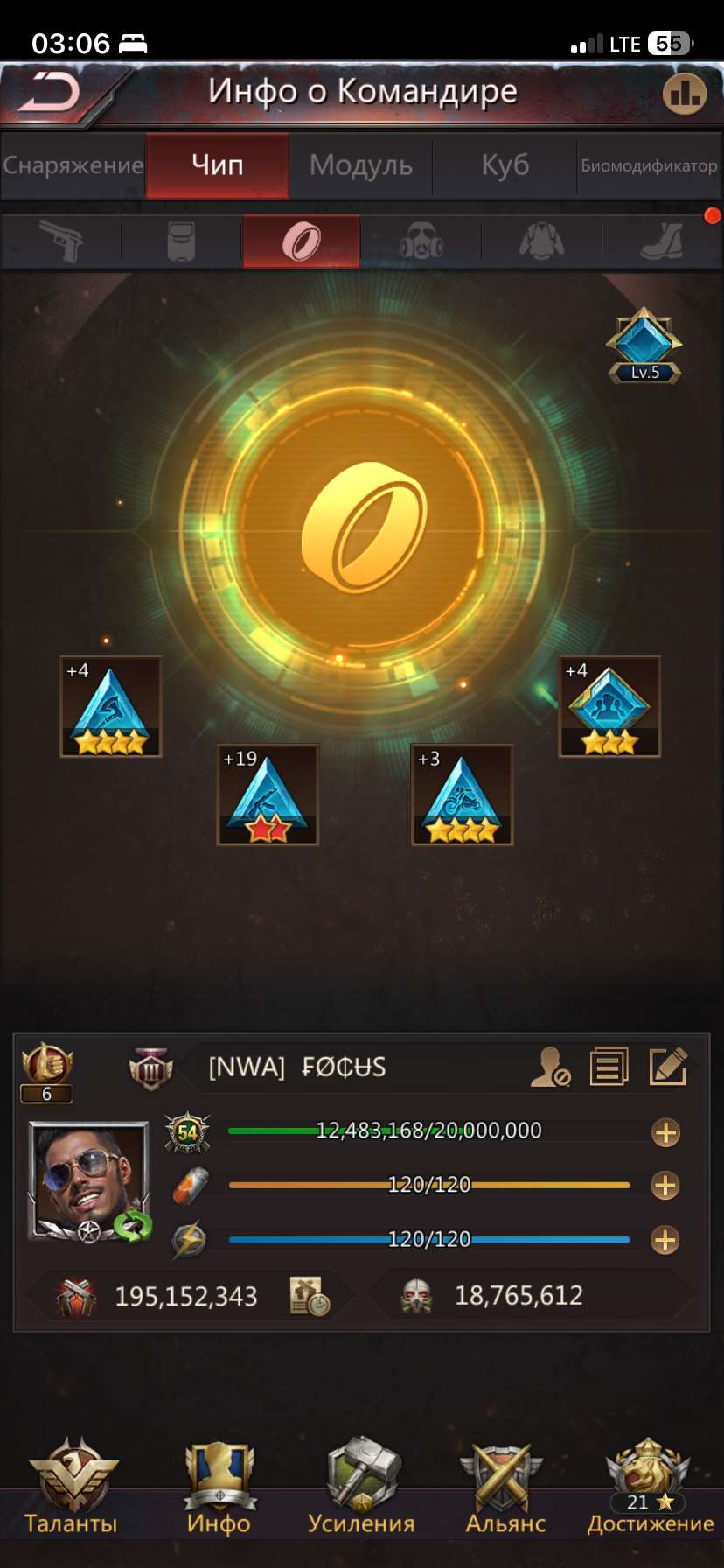Edit commander name pencil icon

click(668, 1067)
